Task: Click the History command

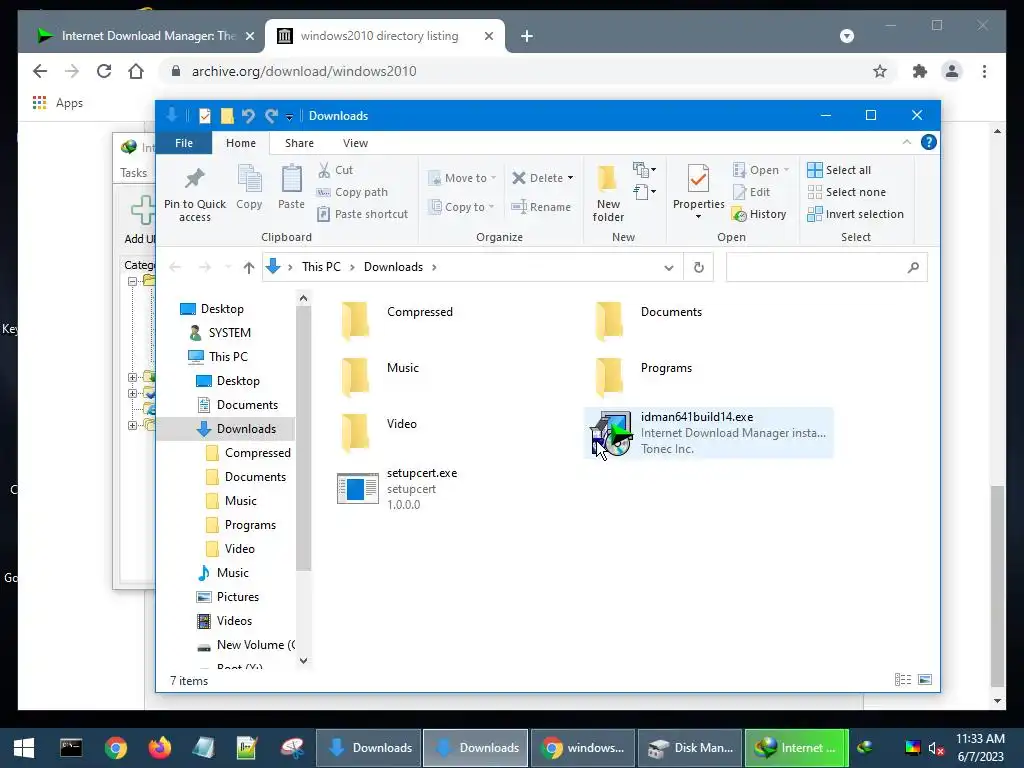Action: (x=760, y=214)
